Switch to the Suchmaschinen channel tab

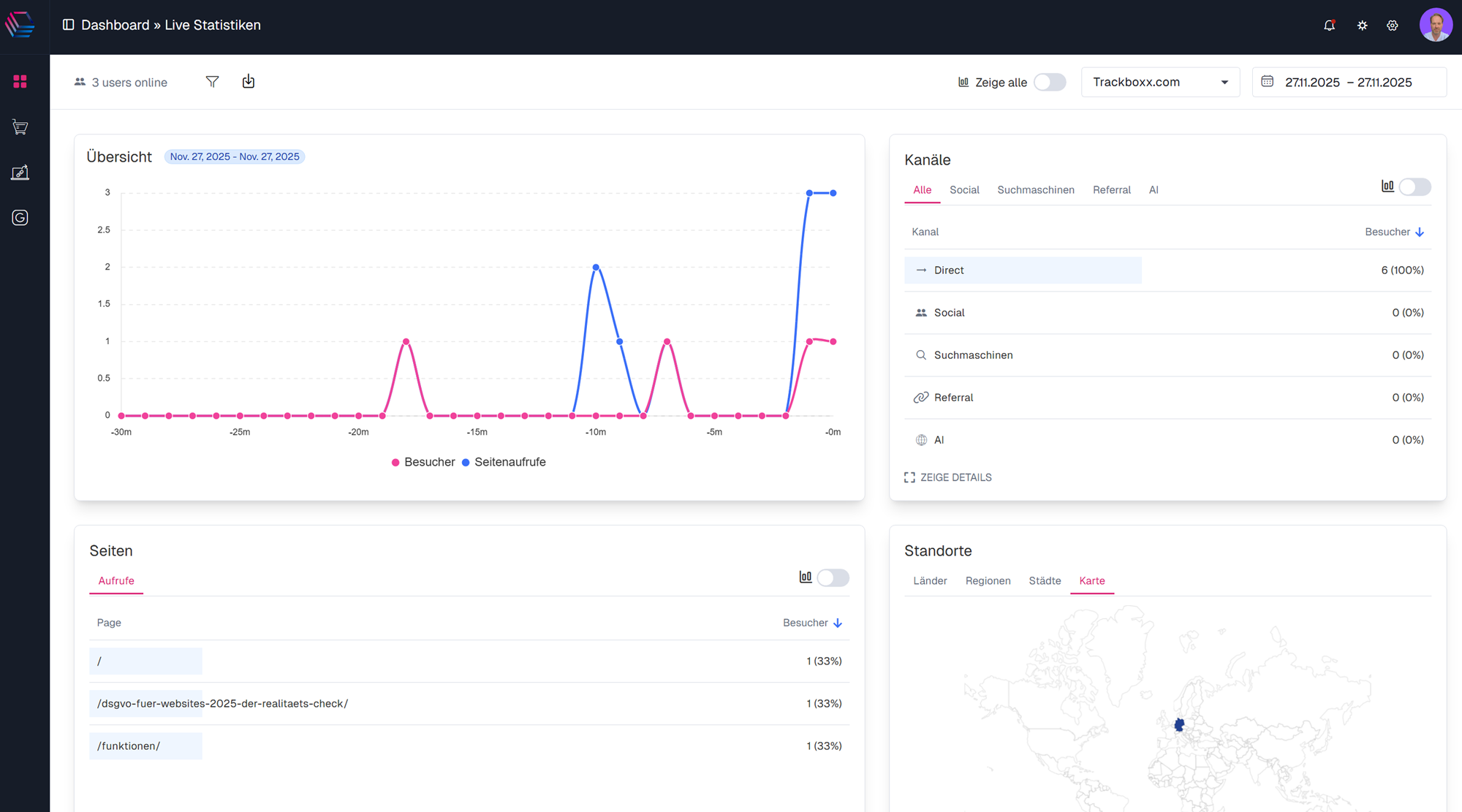[1035, 190]
